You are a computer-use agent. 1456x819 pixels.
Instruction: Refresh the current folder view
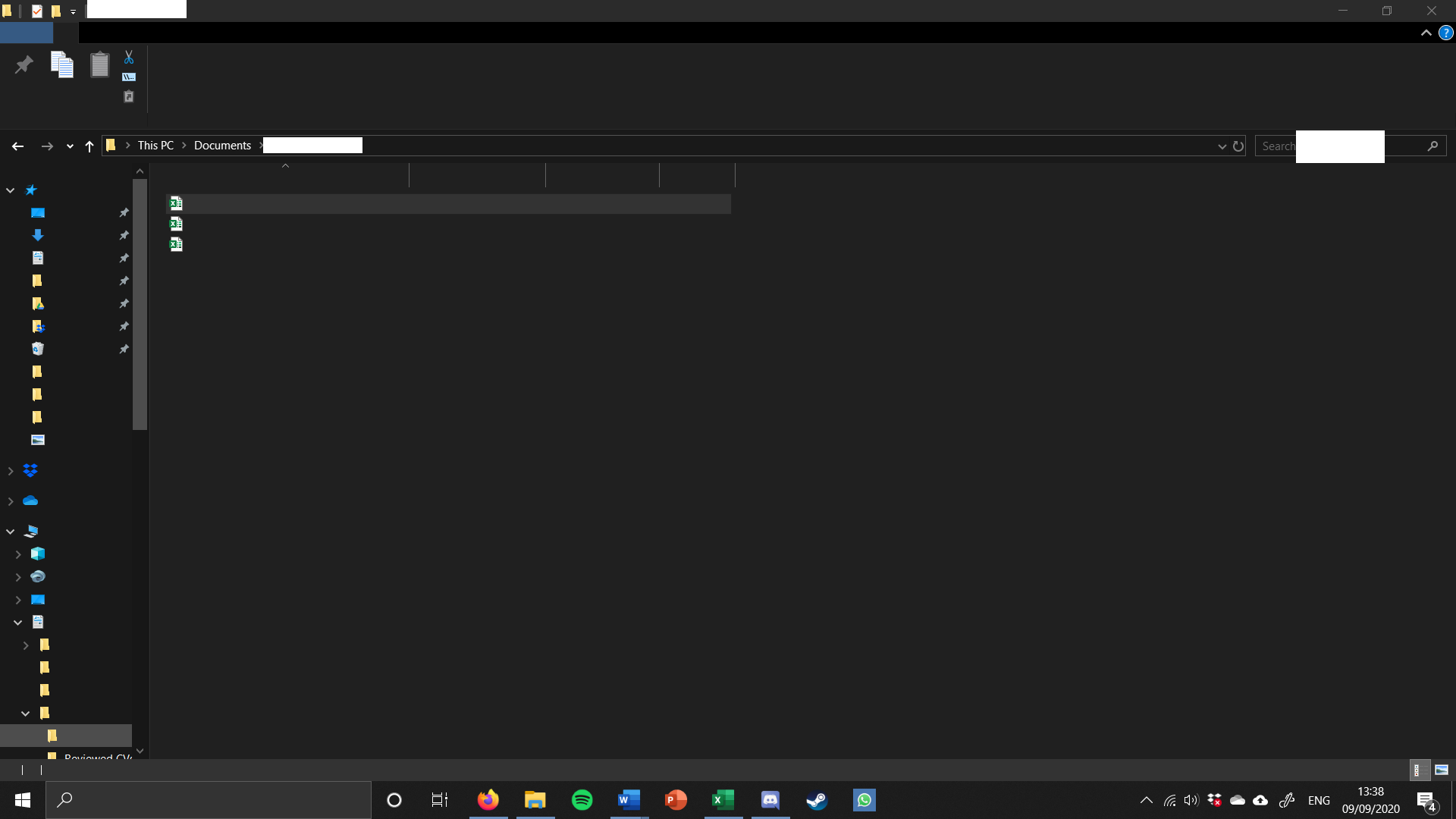(x=1238, y=146)
